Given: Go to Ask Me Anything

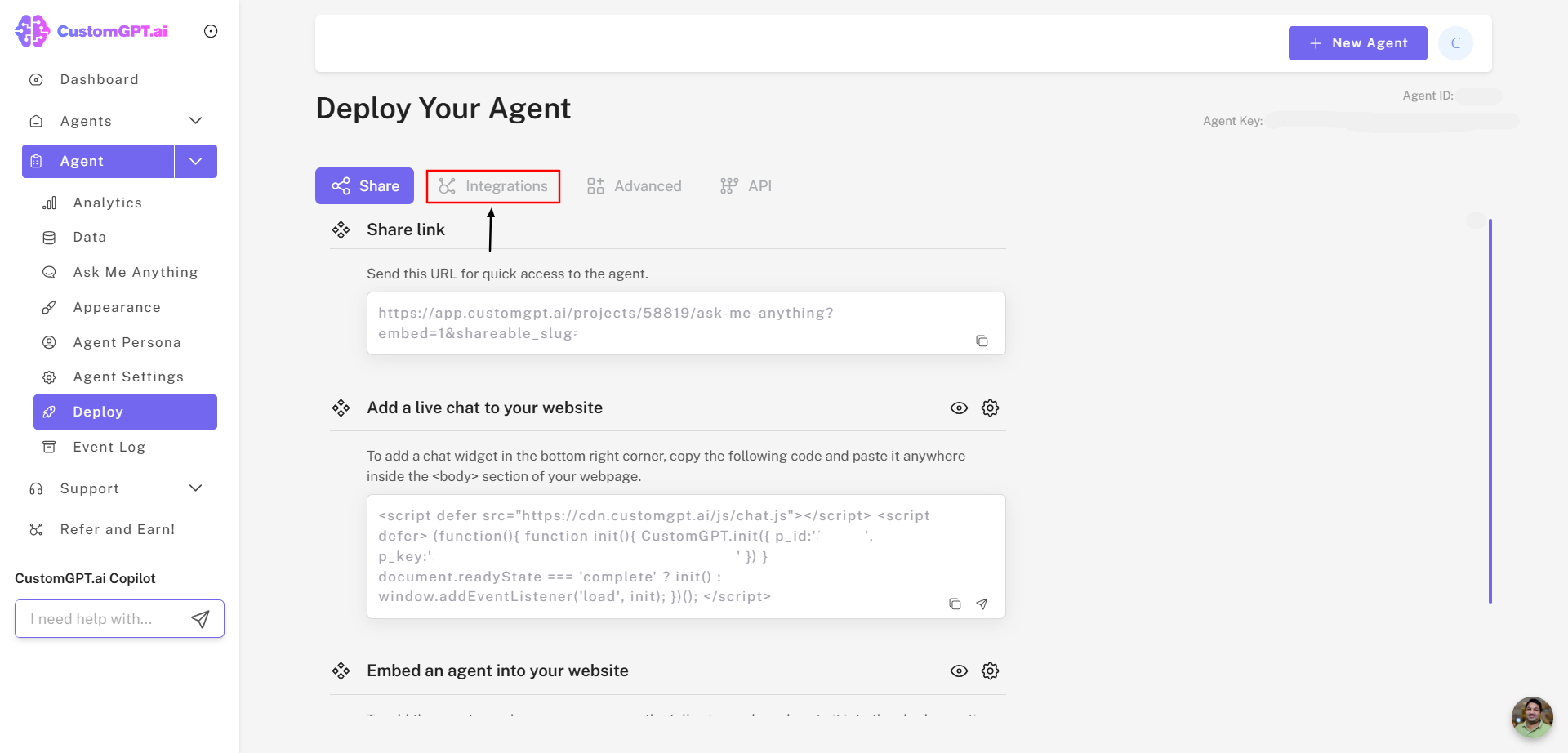Looking at the screenshot, I should [135, 272].
